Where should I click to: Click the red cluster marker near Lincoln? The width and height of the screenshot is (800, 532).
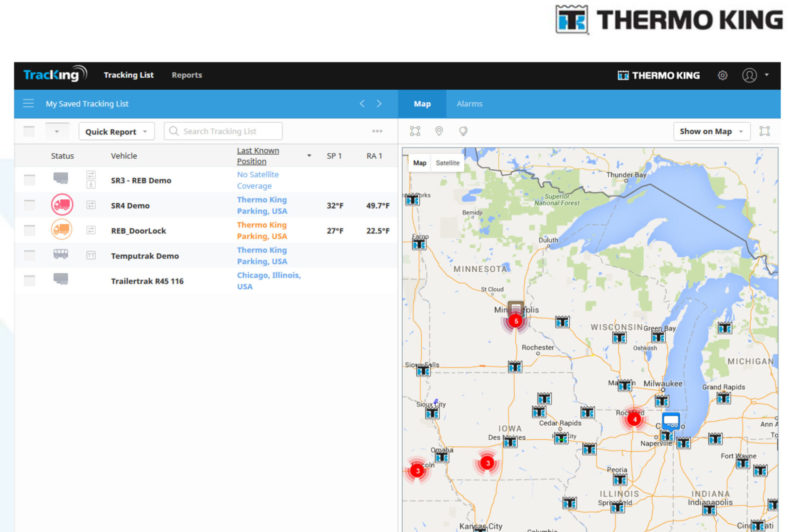point(417,470)
